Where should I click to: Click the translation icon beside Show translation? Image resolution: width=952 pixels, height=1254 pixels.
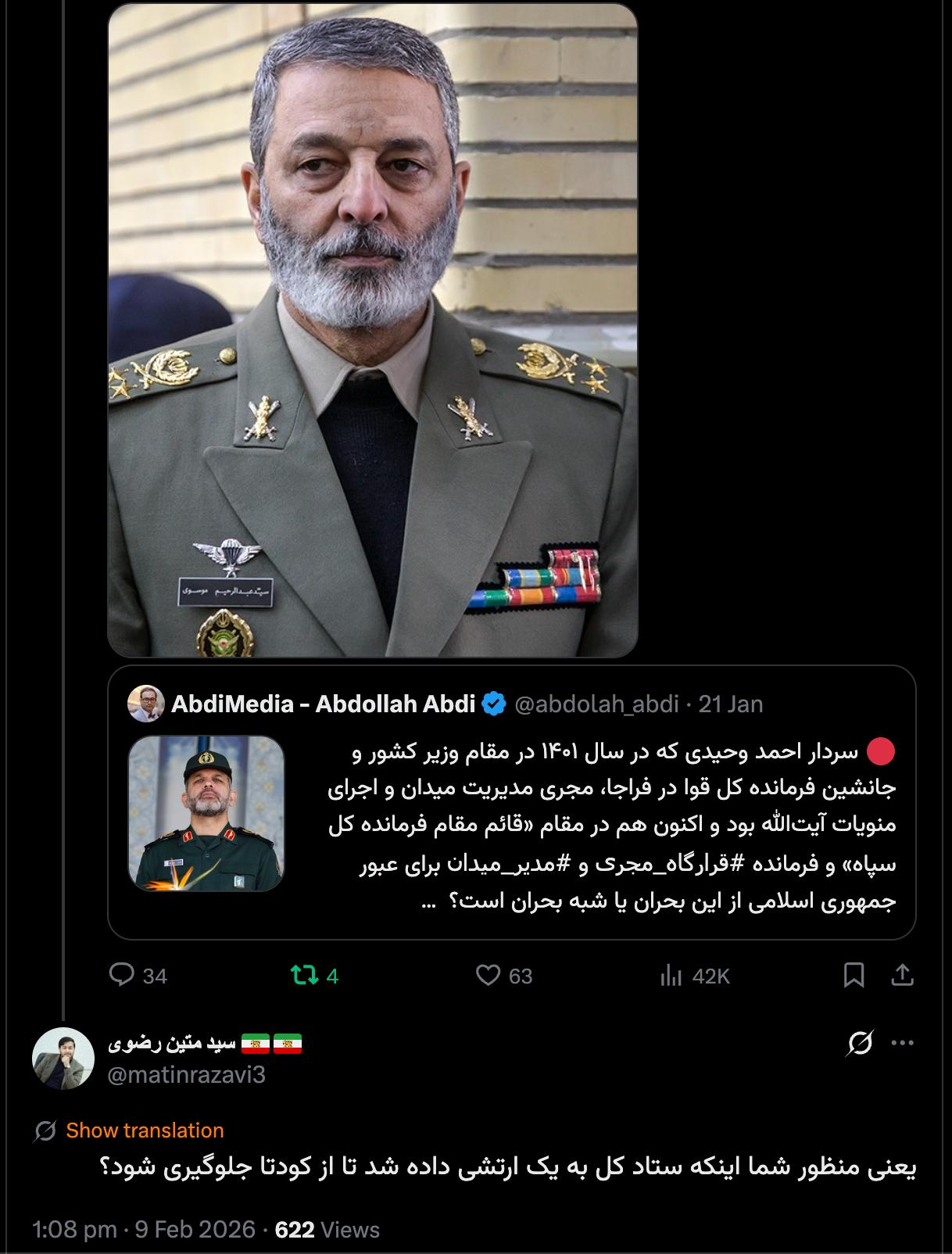45,1130
